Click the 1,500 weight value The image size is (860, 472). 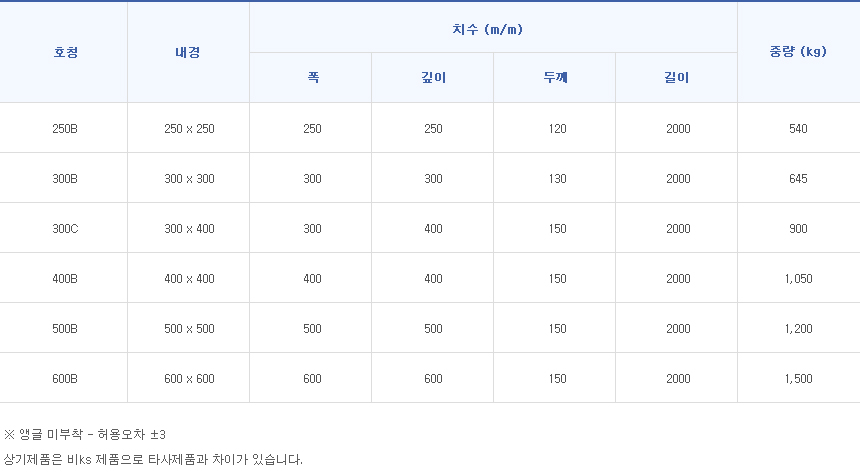point(798,379)
